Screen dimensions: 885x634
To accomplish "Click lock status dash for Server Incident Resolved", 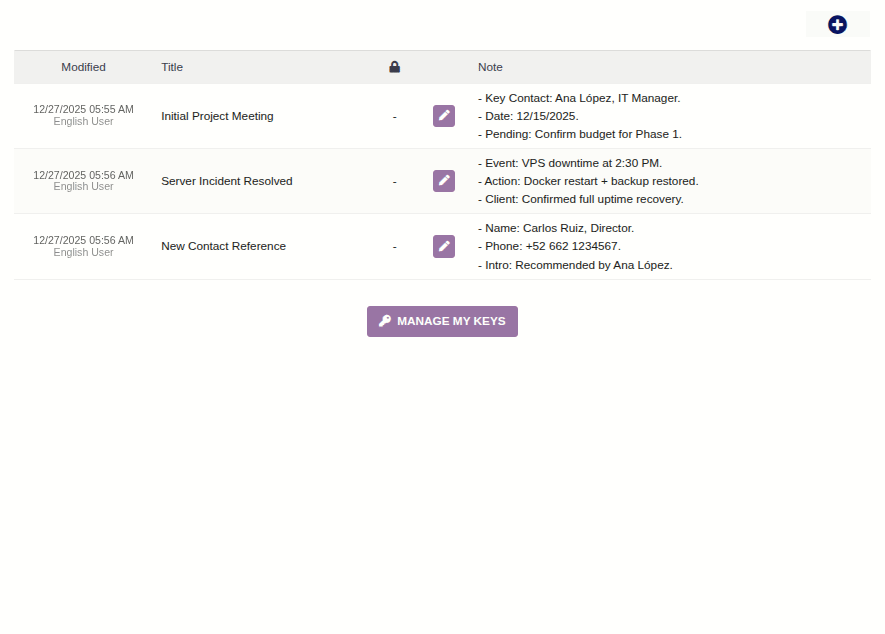I will pyautogui.click(x=394, y=181).
